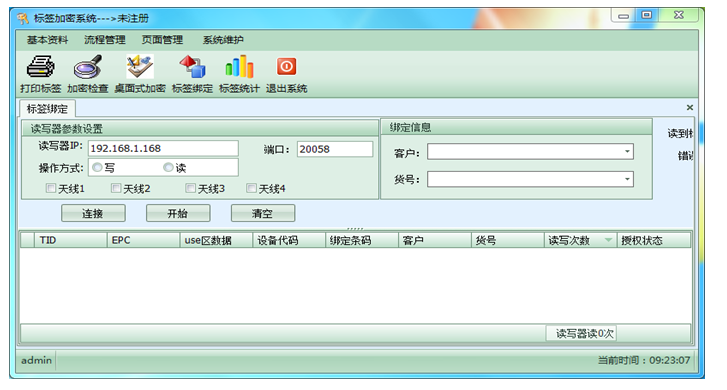Screen dimensions: 727x390
Task: Select the 读 operation mode
Action: [x=168, y=167]
